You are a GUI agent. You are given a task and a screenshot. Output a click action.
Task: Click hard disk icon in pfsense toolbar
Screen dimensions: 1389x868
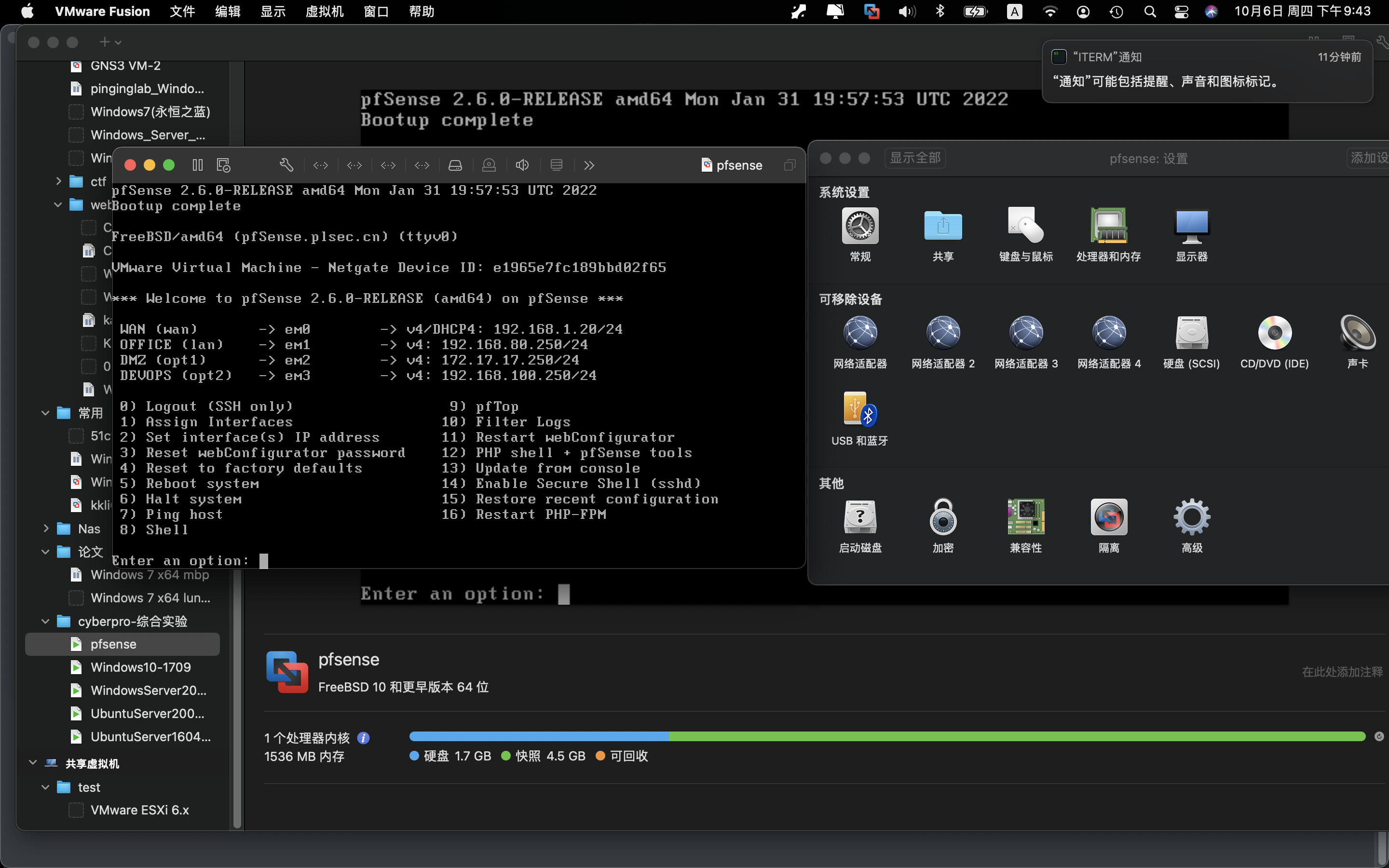coord(455,165)
